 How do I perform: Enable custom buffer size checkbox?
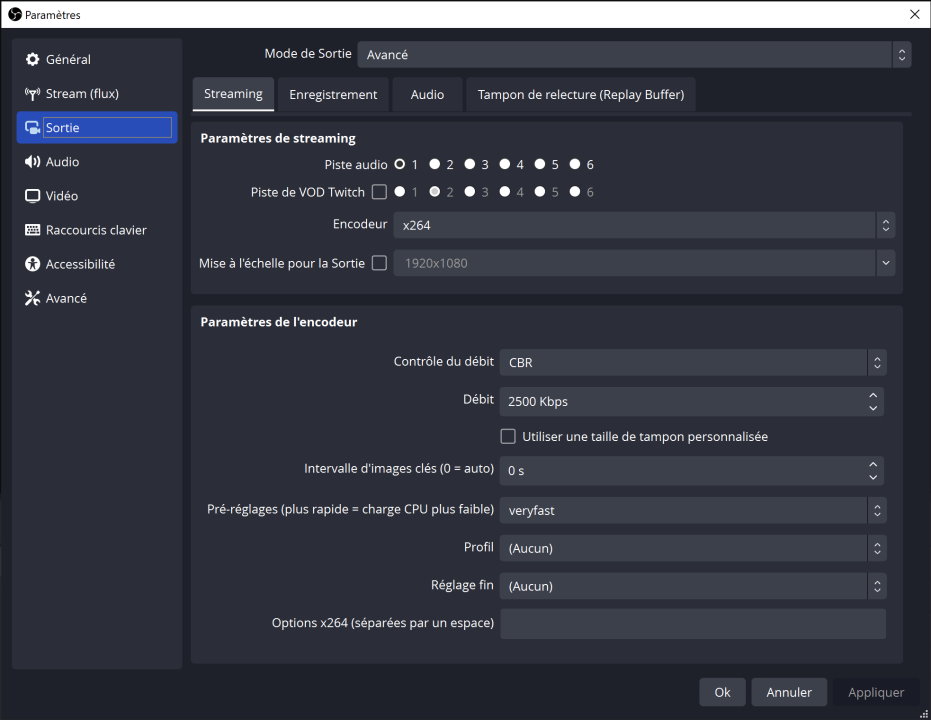point(508,437)
